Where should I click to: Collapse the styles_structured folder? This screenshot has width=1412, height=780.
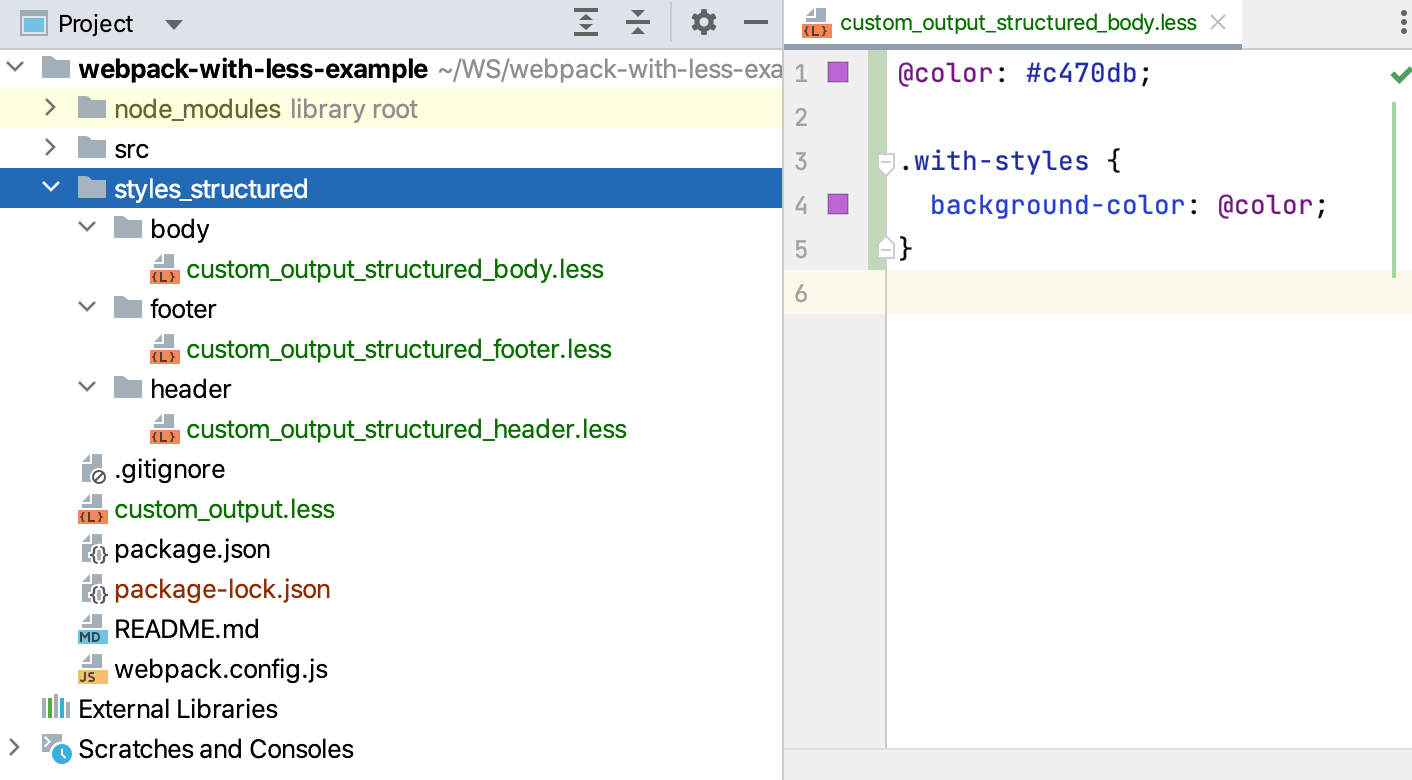(x=50, y=188)
